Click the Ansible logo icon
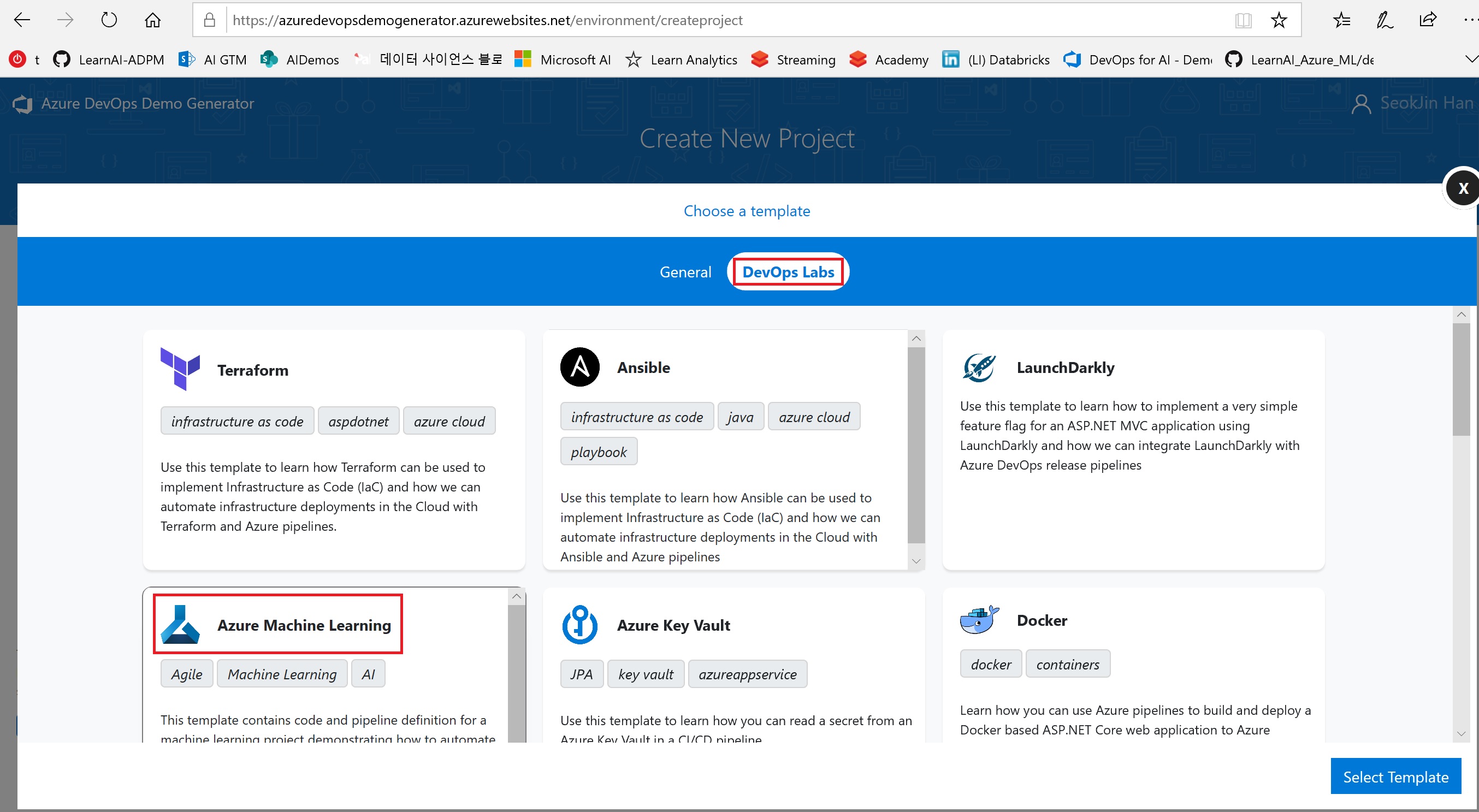The width and height of the screenshot is (1479, 812). (579, 368)
